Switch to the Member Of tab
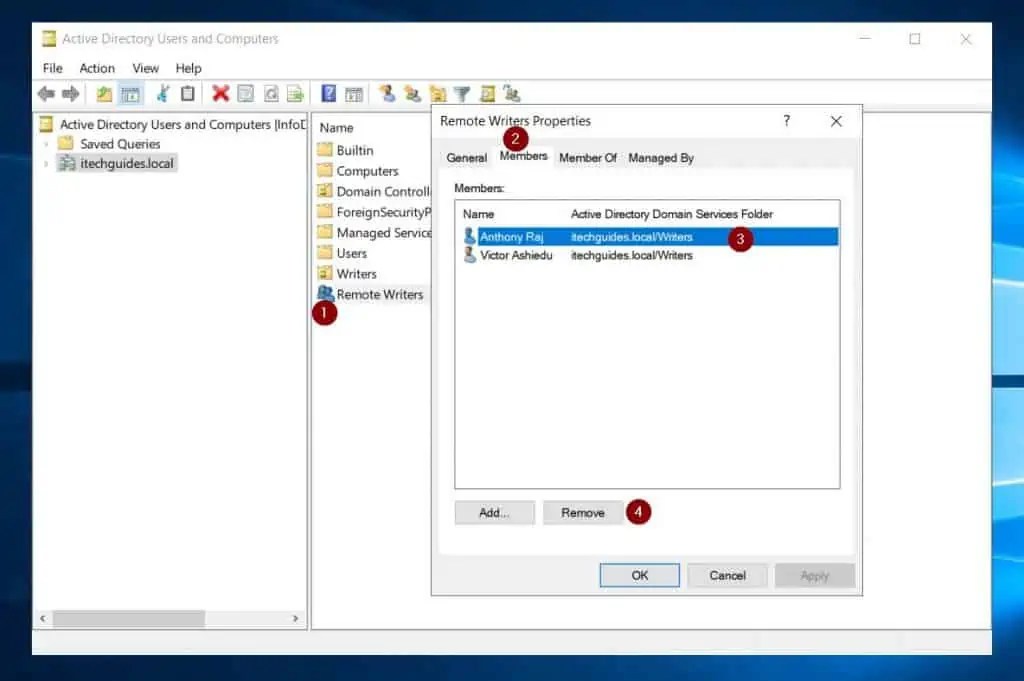The width and height of the screenshot is (1024, 681). tap(588, 158)
